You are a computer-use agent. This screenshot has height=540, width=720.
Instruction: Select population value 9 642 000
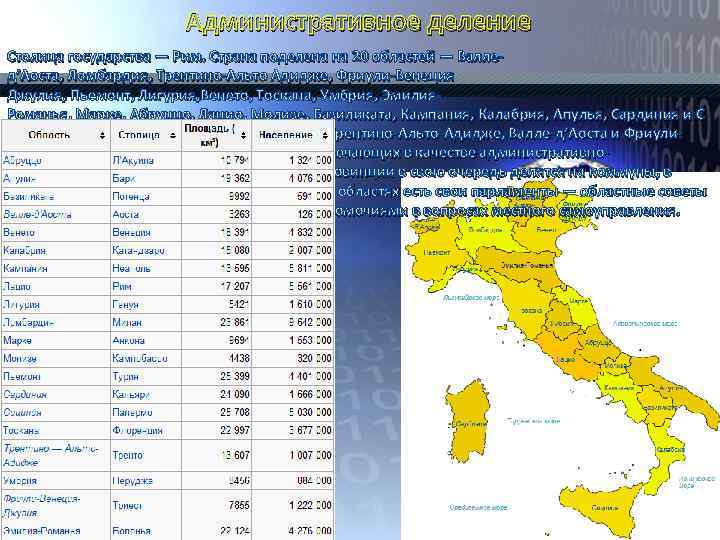tap(310, 322)
